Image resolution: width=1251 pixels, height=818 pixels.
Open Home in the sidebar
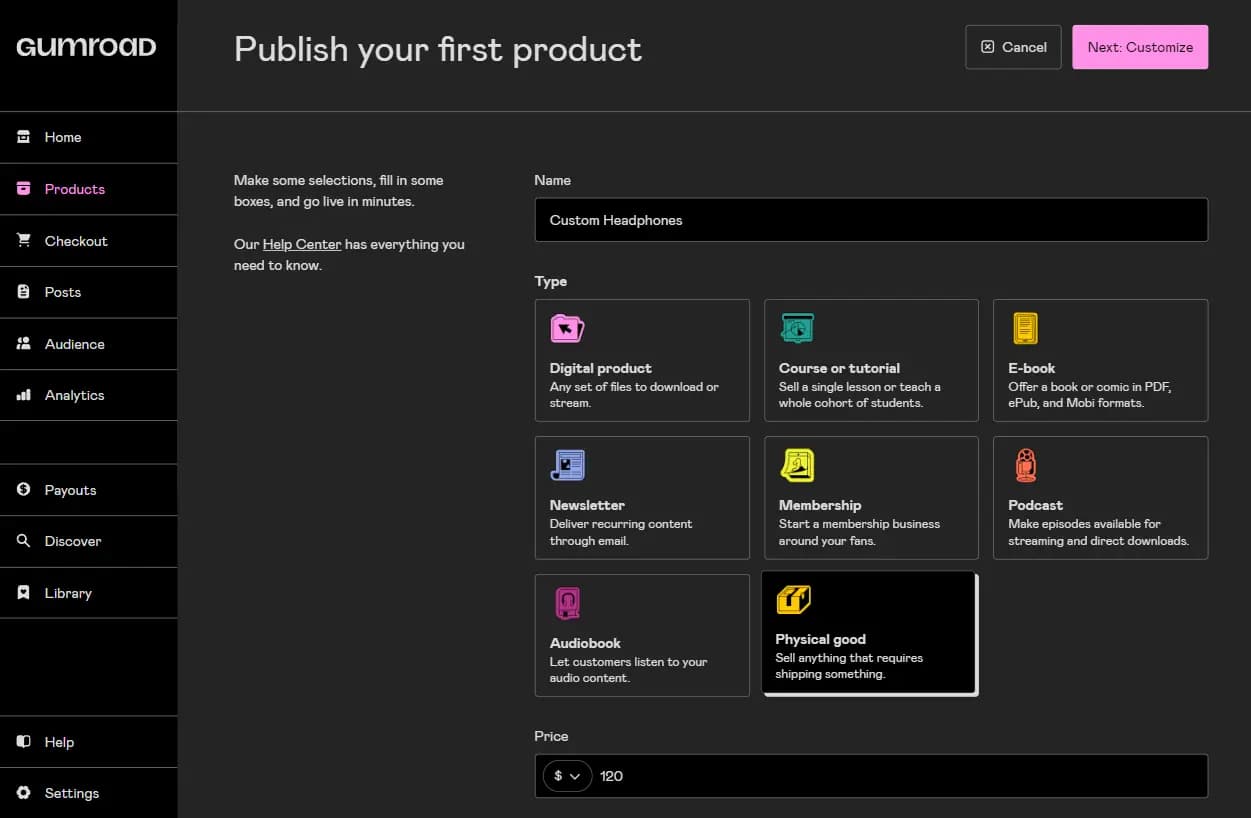click(x=89, y=137)
